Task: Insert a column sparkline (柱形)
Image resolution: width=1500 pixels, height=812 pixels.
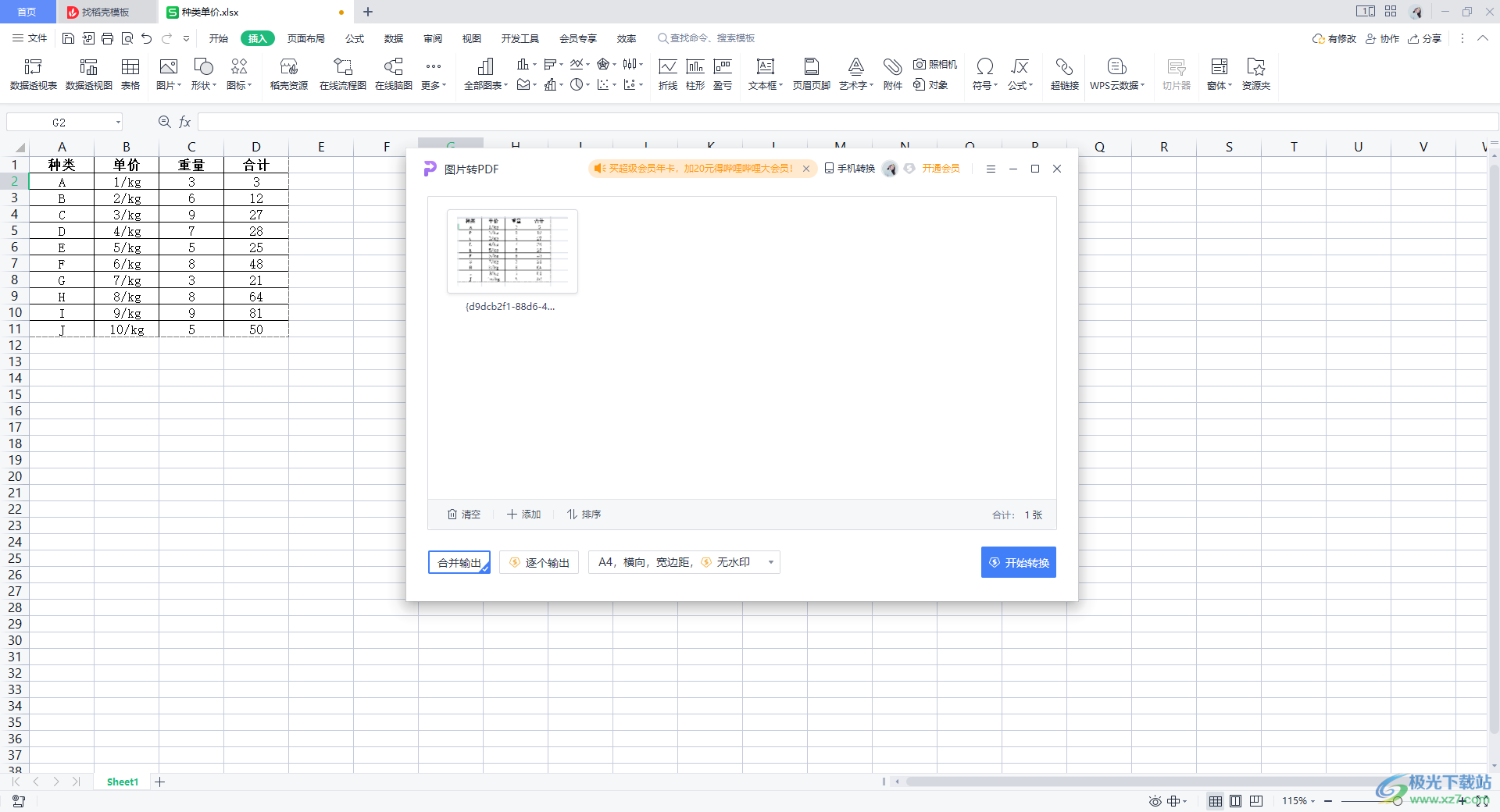Action: point(695,74)
